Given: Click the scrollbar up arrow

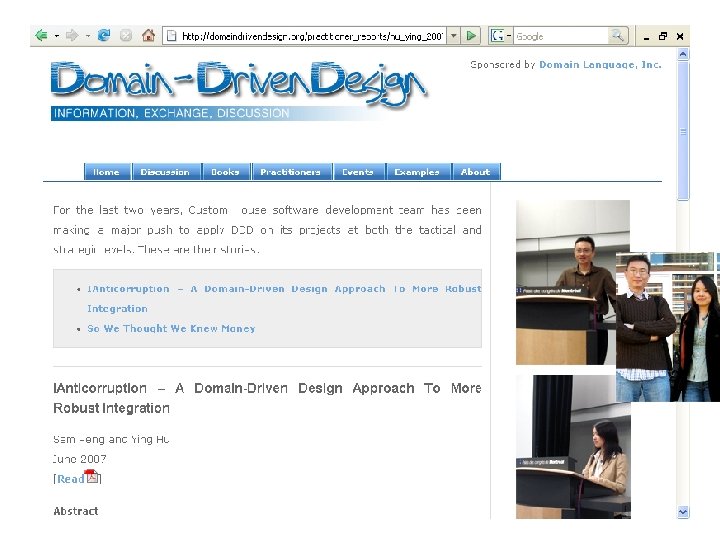Looking at the screenshot, I should (683, 55).
